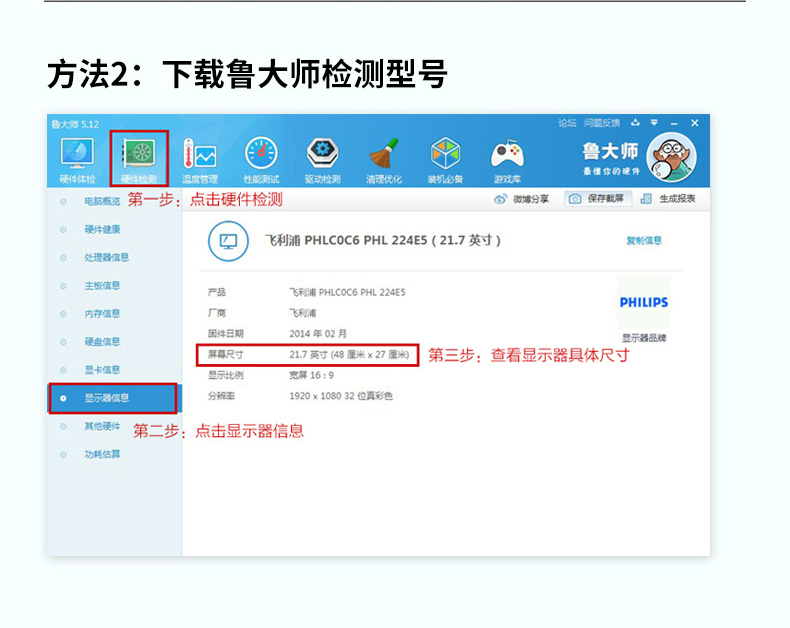Launch 性能测试 performance test
Screen dimensions: 790x628
click(261, 160)
